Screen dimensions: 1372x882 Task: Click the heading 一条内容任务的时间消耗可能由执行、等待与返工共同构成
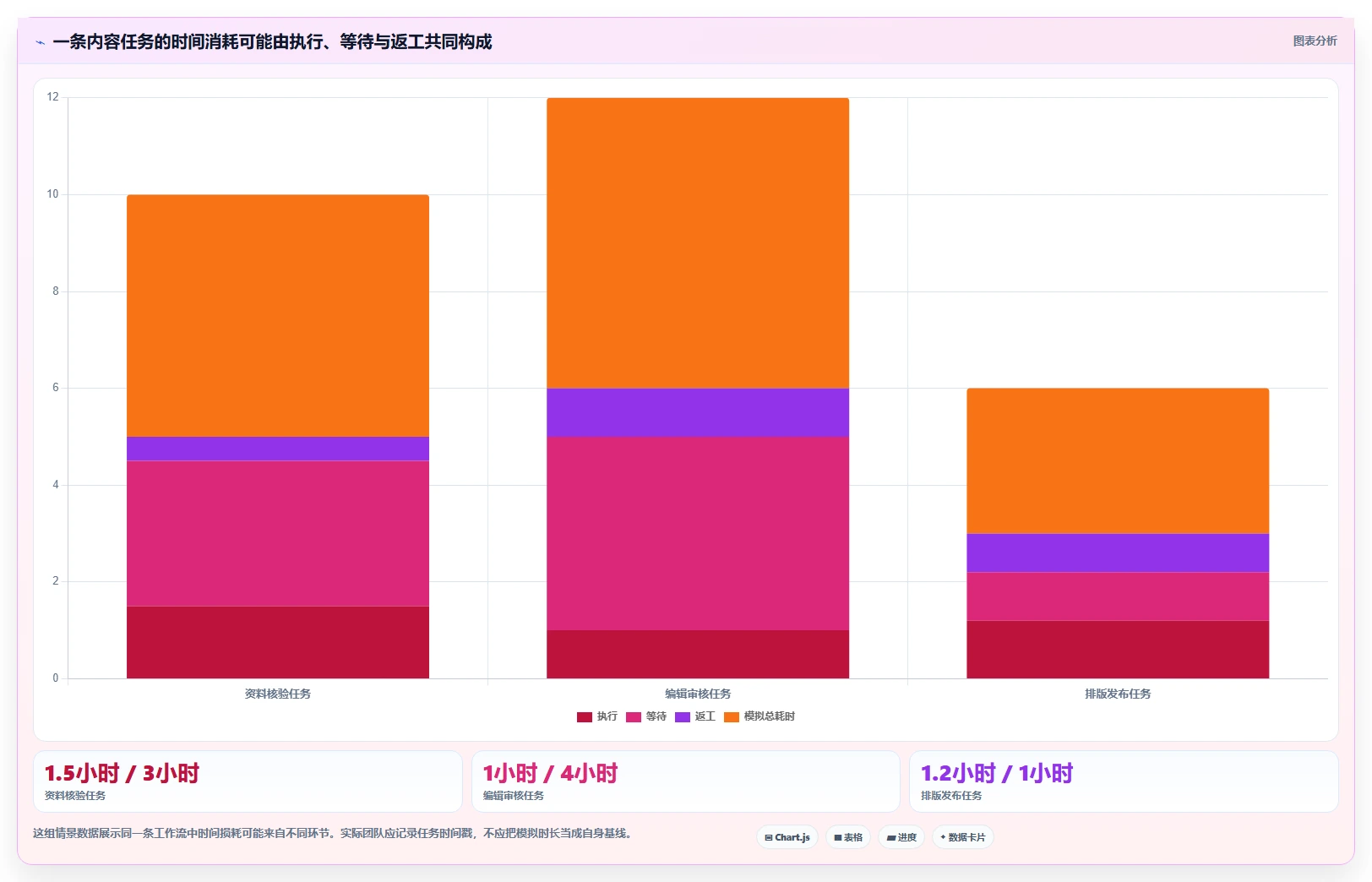coord(272,41)
